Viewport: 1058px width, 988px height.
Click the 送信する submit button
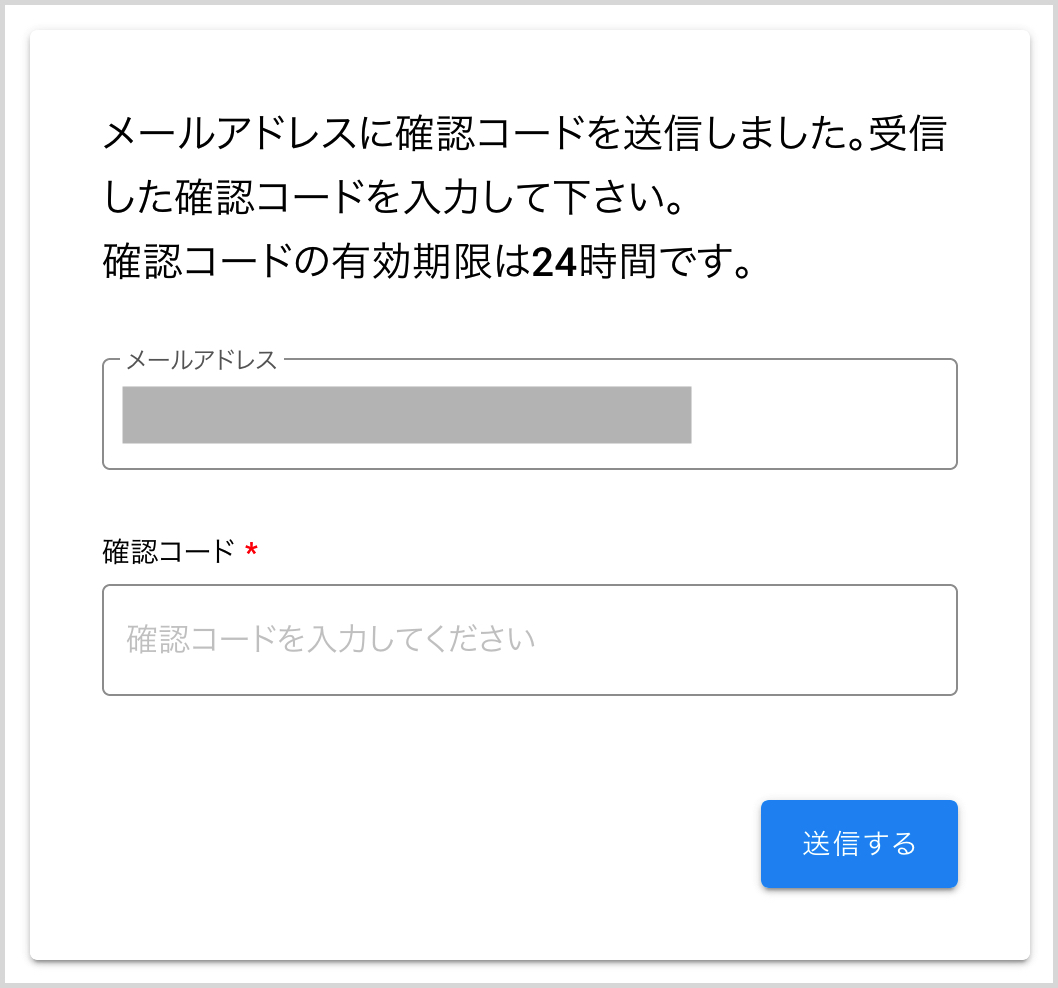(859, 844)
